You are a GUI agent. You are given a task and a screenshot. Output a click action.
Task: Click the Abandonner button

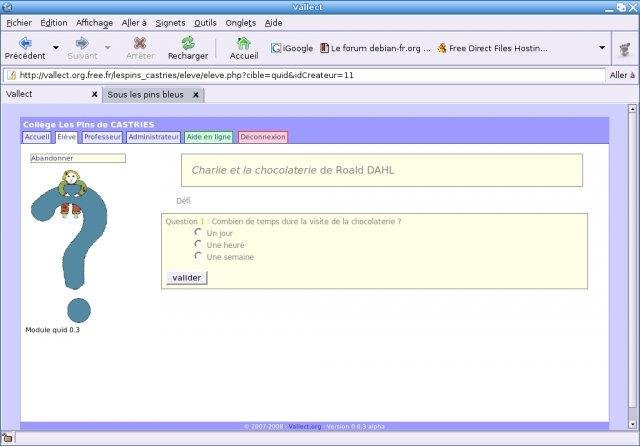tap(78, 158)
